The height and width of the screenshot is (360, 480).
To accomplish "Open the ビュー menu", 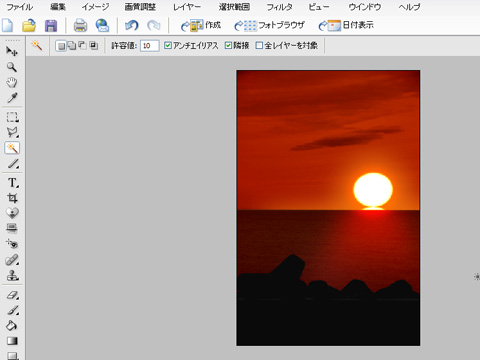I will 318,7.
